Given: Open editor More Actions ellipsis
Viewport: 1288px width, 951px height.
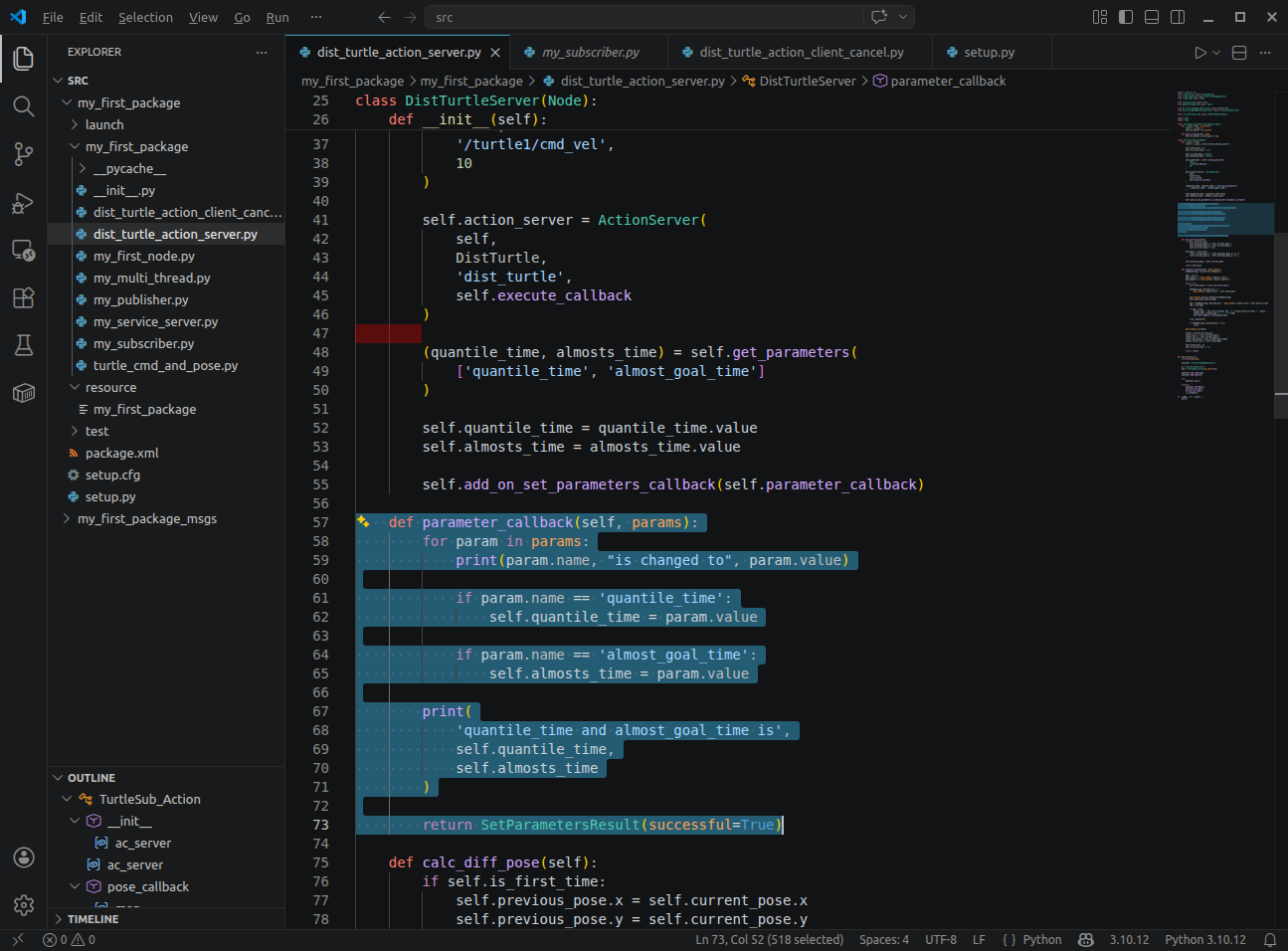Looking at the screenshot, I should coord(1265,53).
